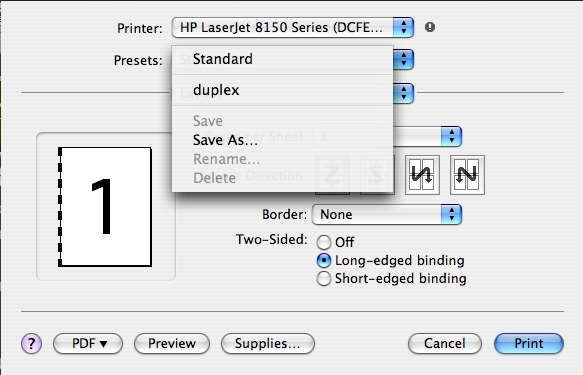Click the page 1 layout preview thumbnail

coord(105,207)
